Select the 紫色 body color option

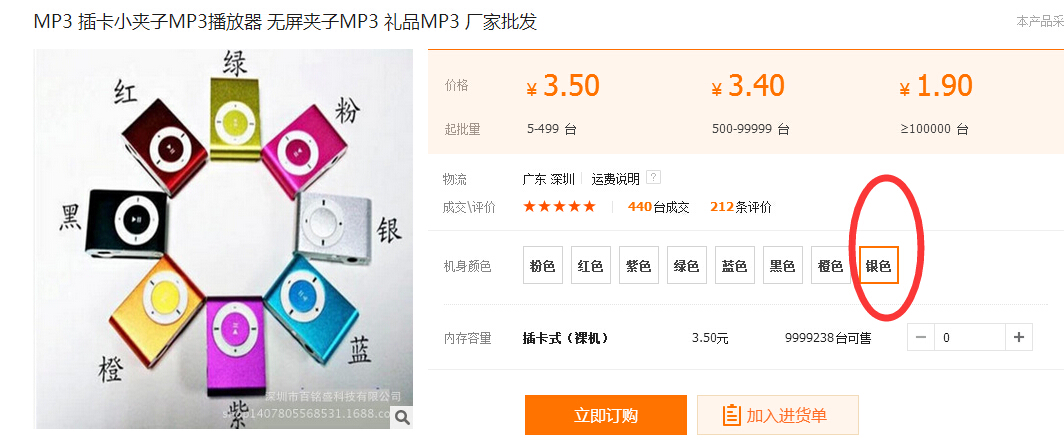point(639,265)
